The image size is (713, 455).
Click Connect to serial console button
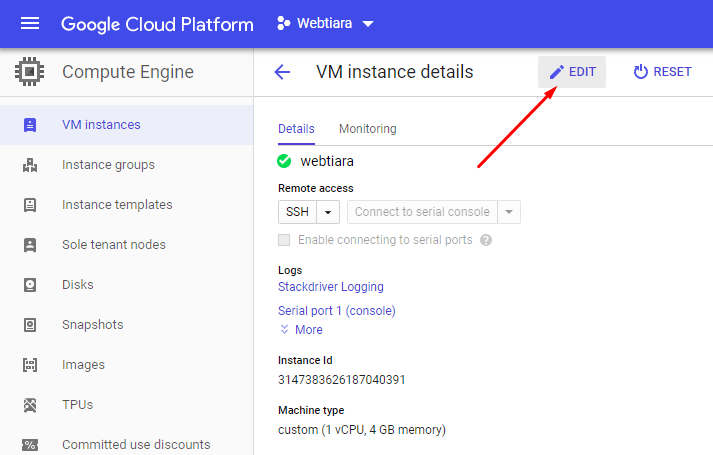pos(422,212)
